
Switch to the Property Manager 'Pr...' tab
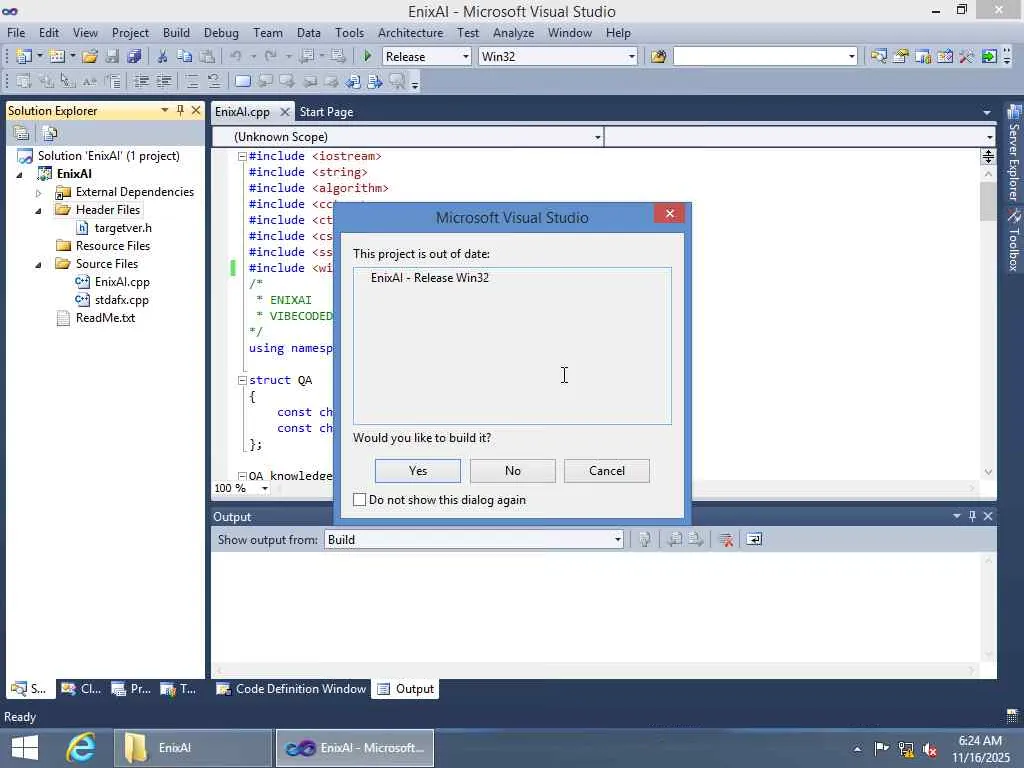[x=131, y=689]
